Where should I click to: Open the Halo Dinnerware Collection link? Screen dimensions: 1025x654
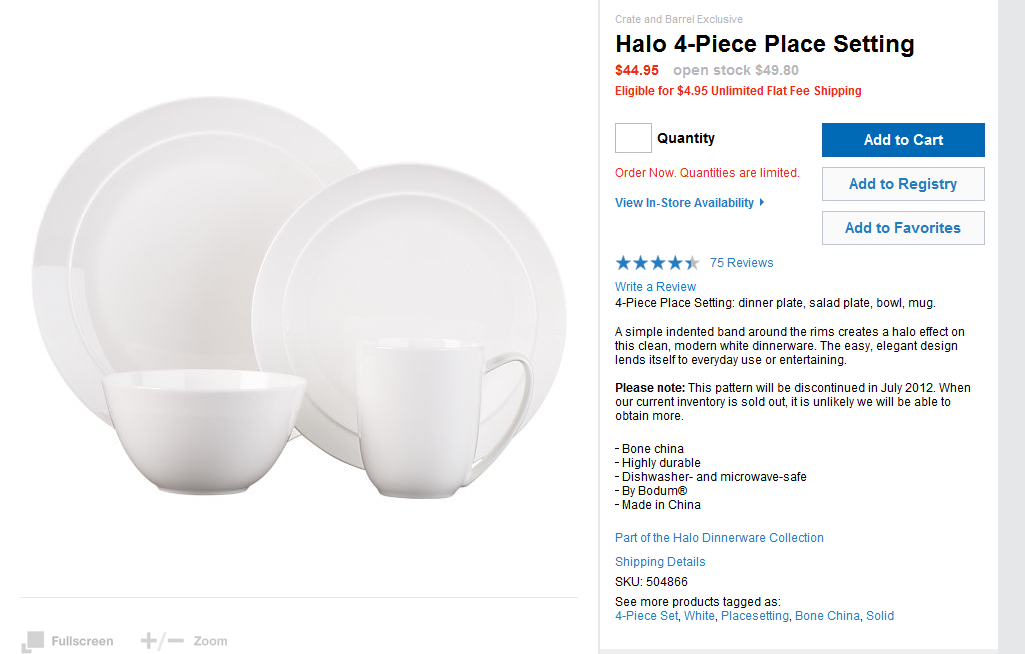pyautogui.click(x=719, y=538)
